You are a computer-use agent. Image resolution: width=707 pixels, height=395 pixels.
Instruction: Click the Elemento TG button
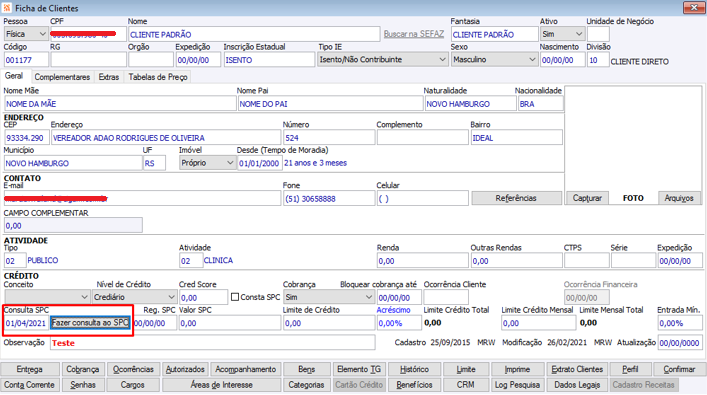359,369
